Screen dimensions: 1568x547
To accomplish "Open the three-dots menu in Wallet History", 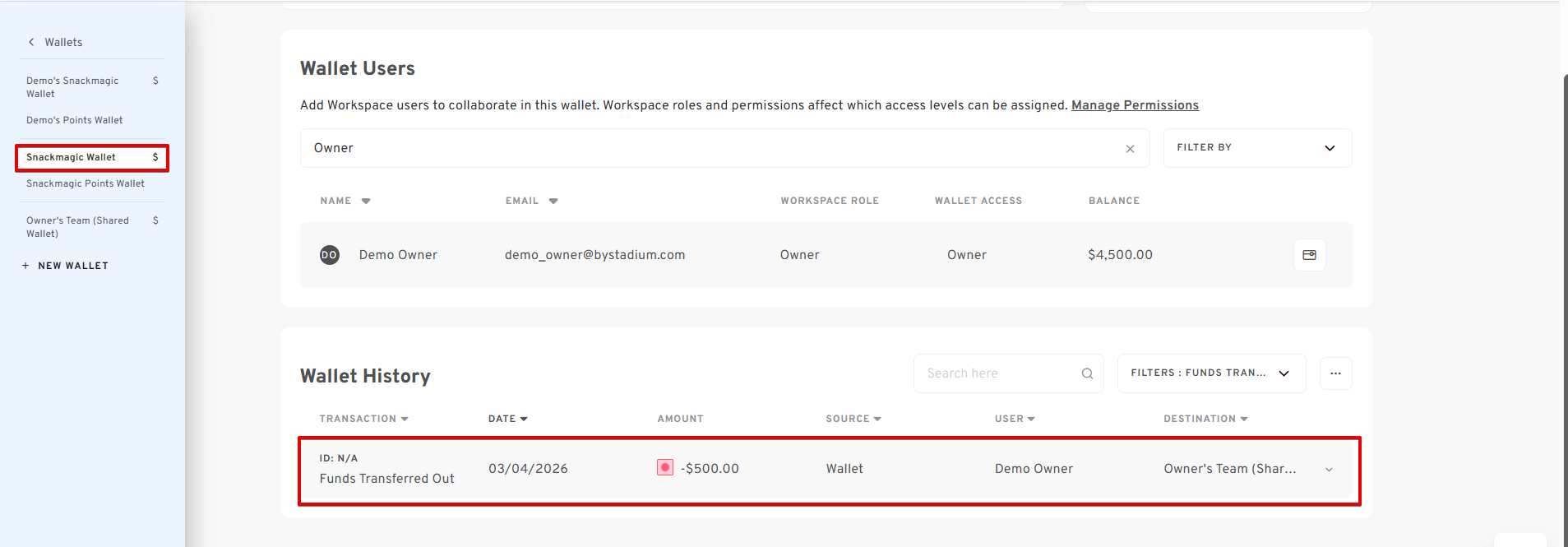I will 1335,373.
